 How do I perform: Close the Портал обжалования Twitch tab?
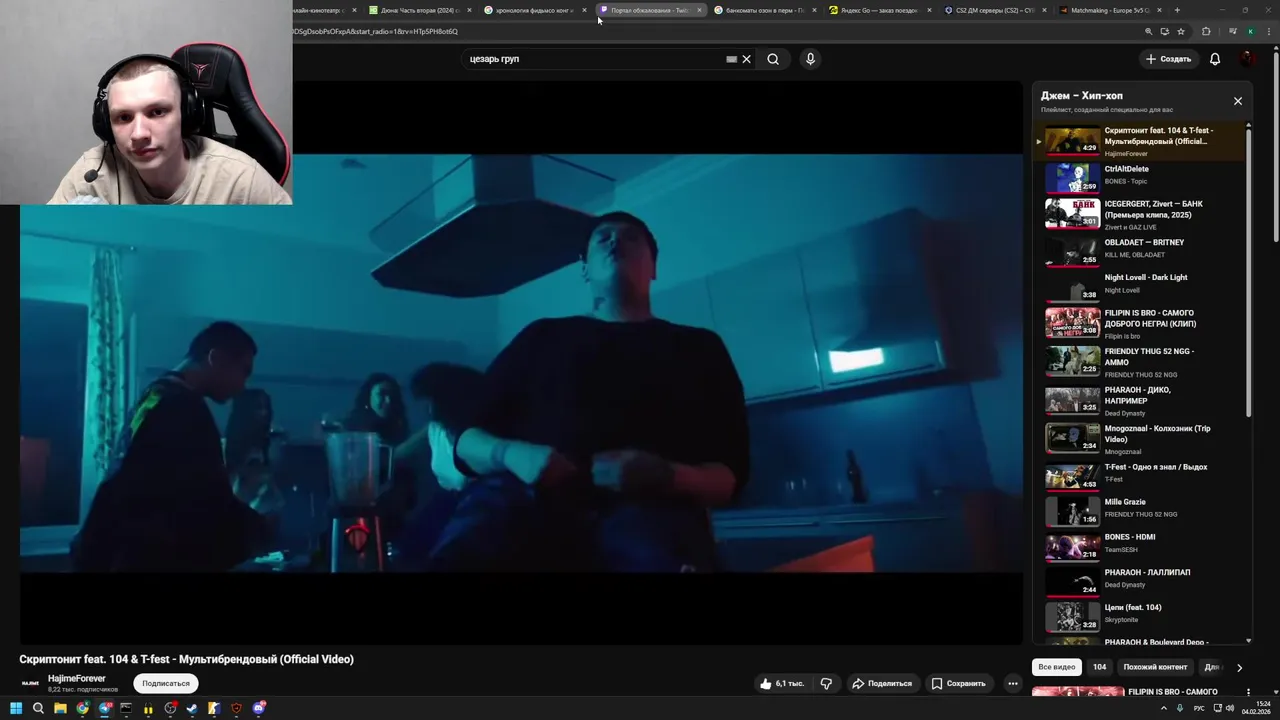(x=699, y=10)
